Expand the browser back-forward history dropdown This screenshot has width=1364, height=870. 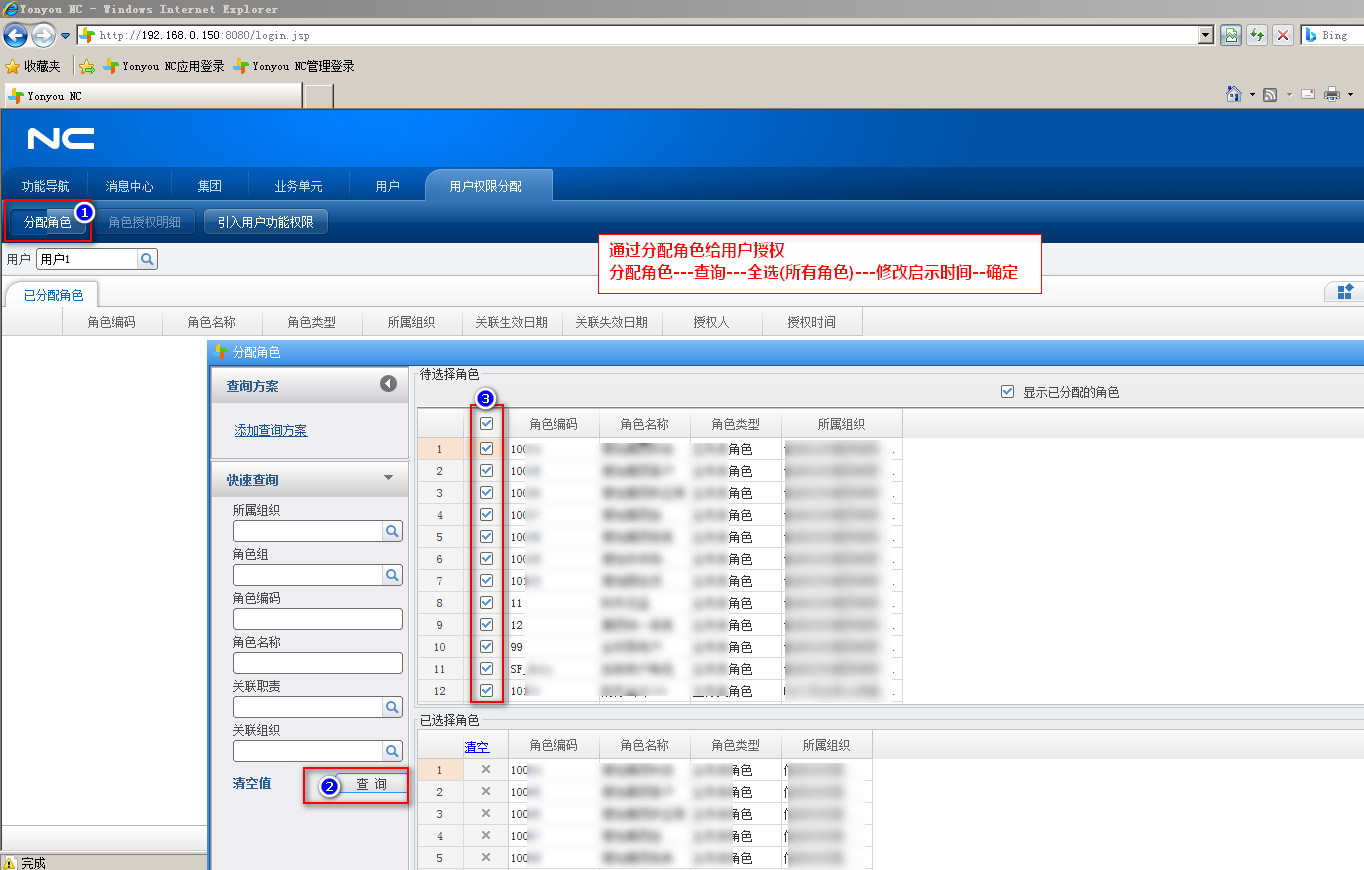click(x=66, y=36)
